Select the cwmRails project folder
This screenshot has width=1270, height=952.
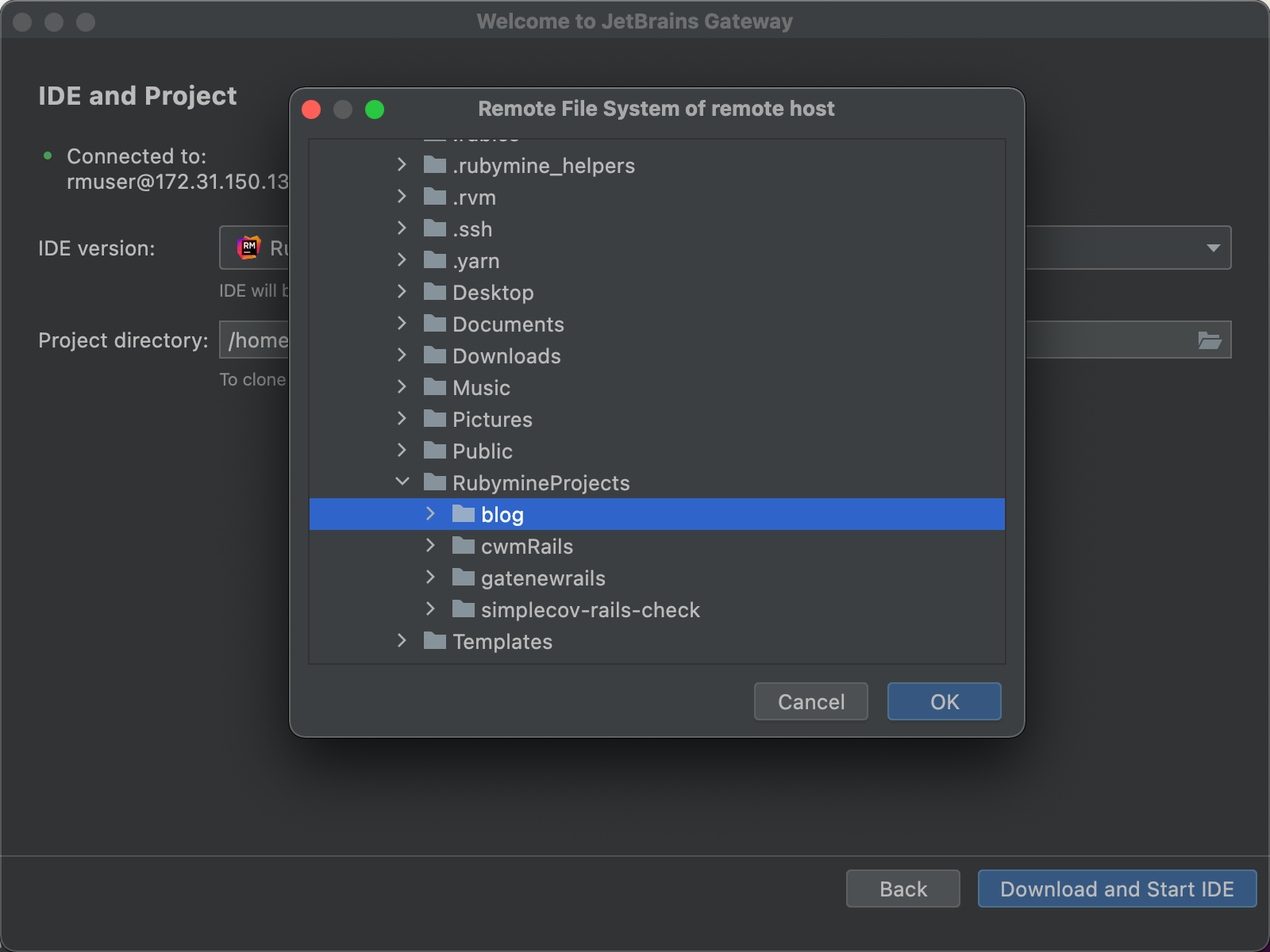click(x=527, y=546)
